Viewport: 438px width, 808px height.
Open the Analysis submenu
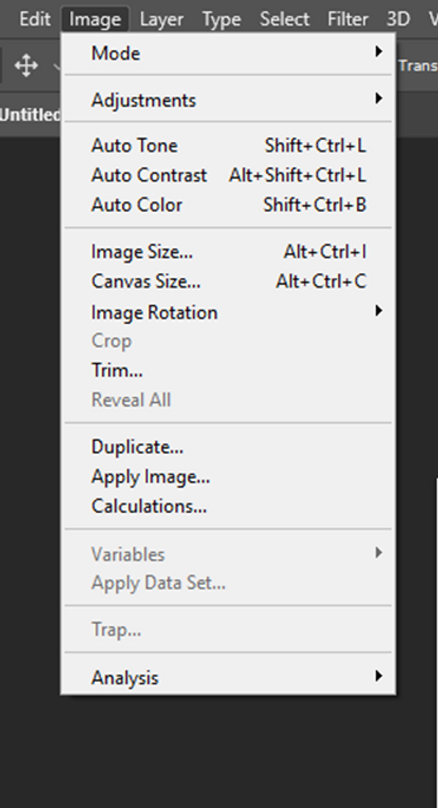point(228,677)
